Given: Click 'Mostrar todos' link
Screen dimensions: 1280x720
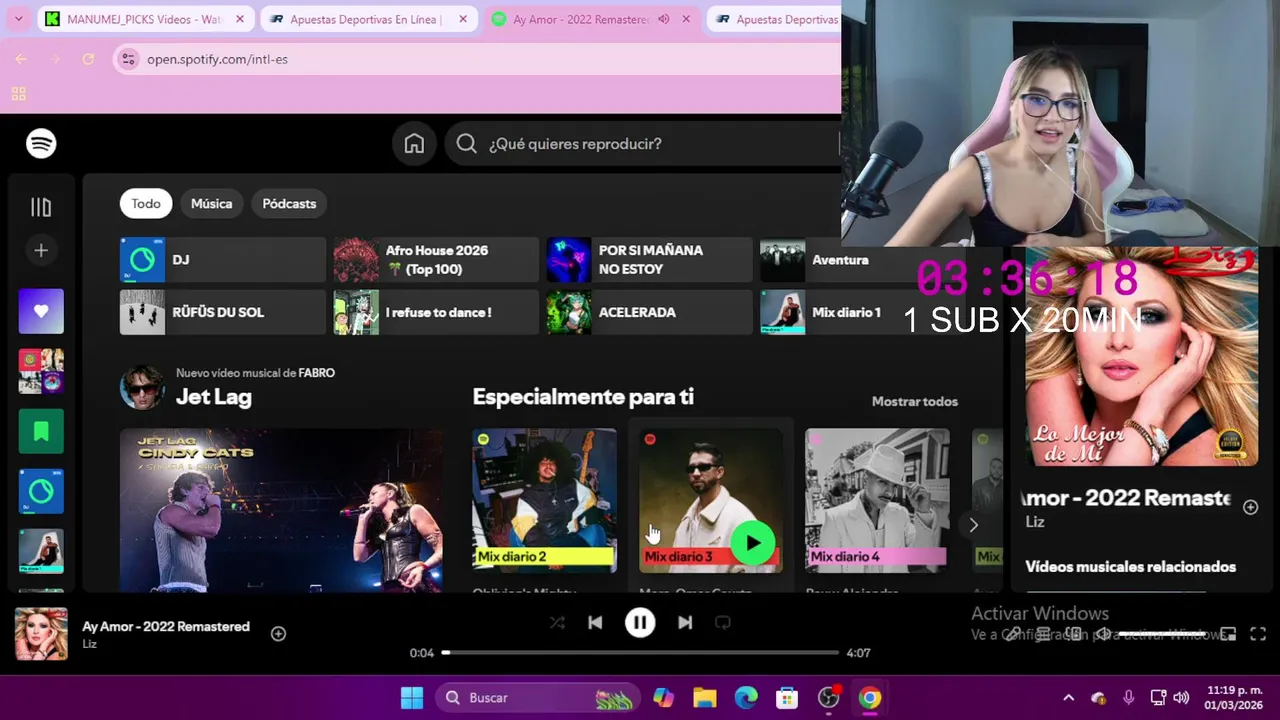Looking at the screenshot, I should pos(914,401).
